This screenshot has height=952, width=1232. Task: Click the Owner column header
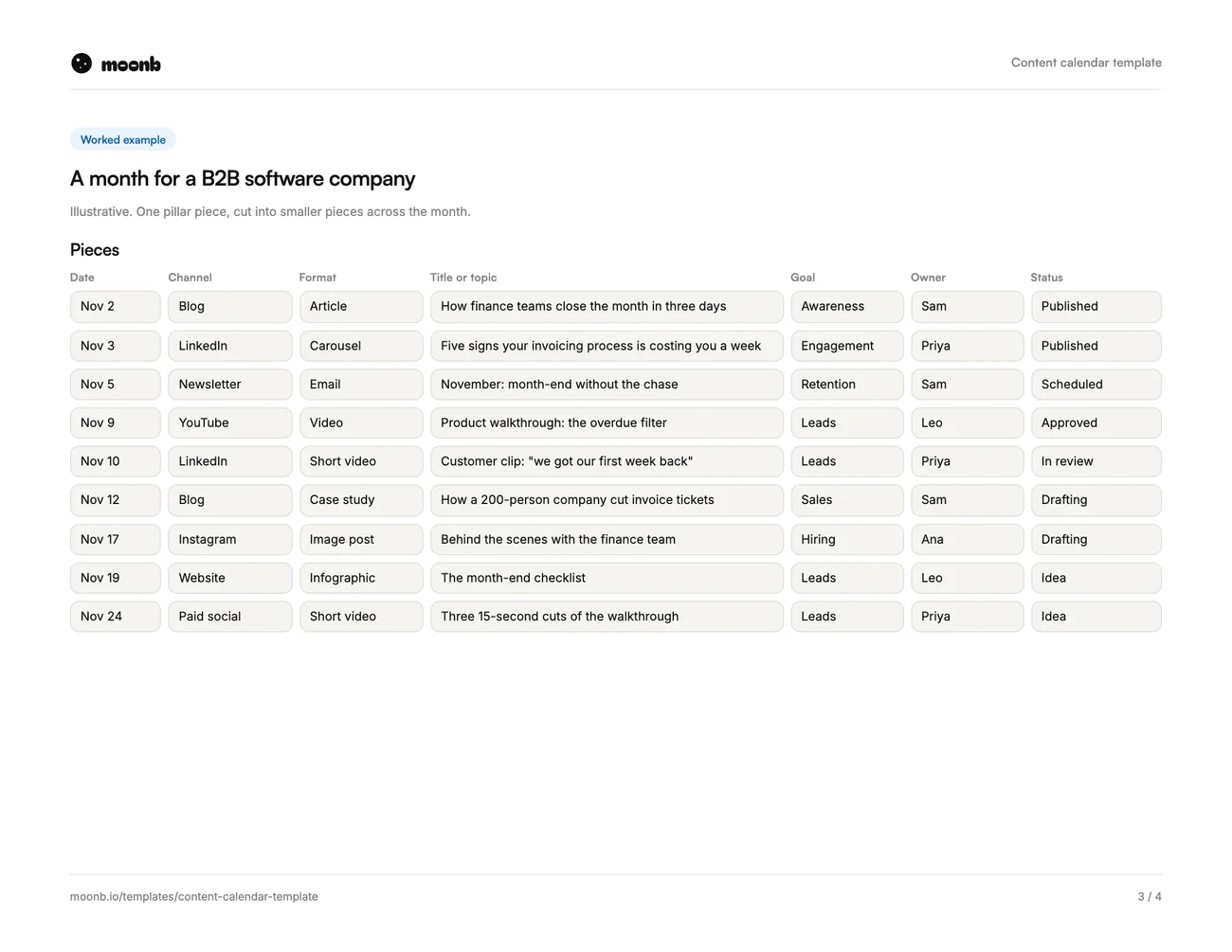click(929, 278)
